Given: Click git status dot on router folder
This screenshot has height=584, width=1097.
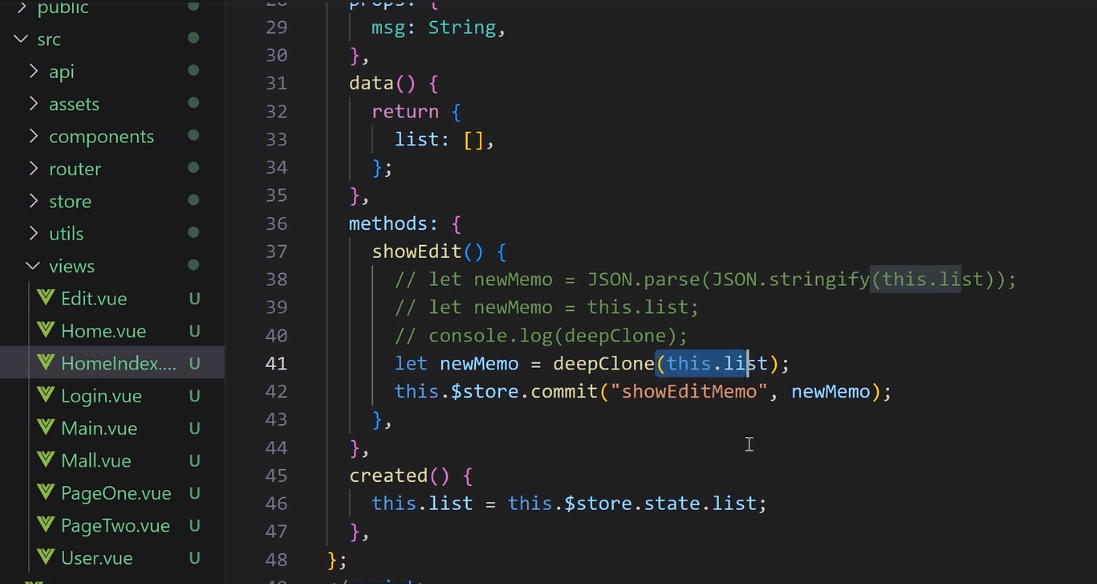Looking at the screenshot, I should pos(194,167).
